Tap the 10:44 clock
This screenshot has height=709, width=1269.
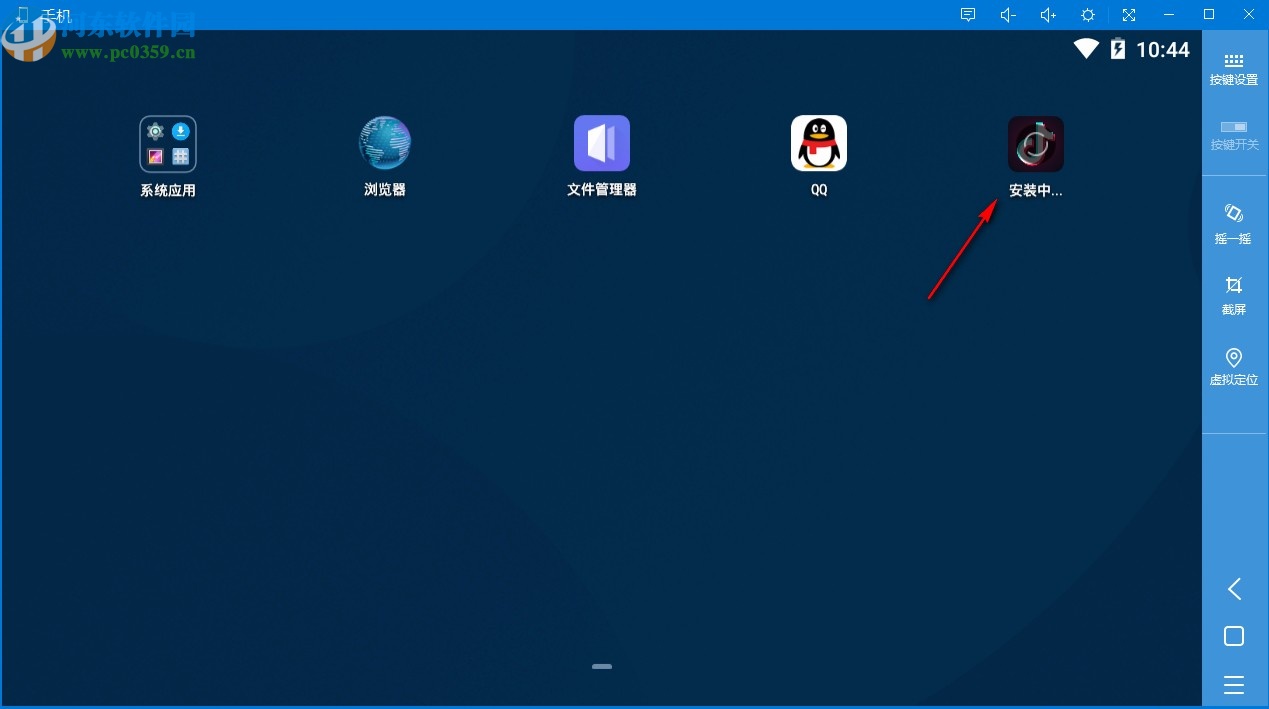click(x=1163, y=50)
